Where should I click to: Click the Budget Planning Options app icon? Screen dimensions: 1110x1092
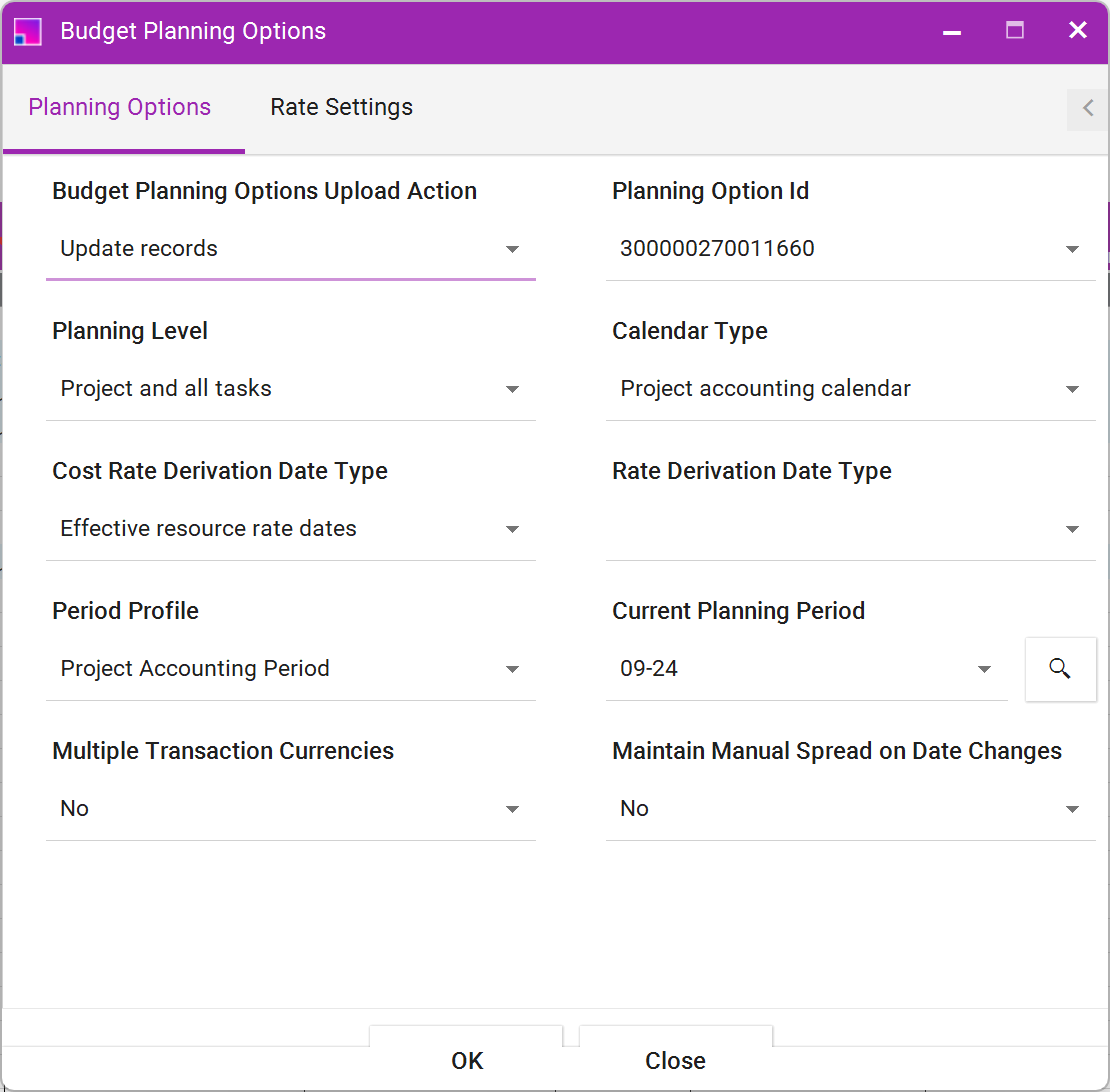(28, 31)
